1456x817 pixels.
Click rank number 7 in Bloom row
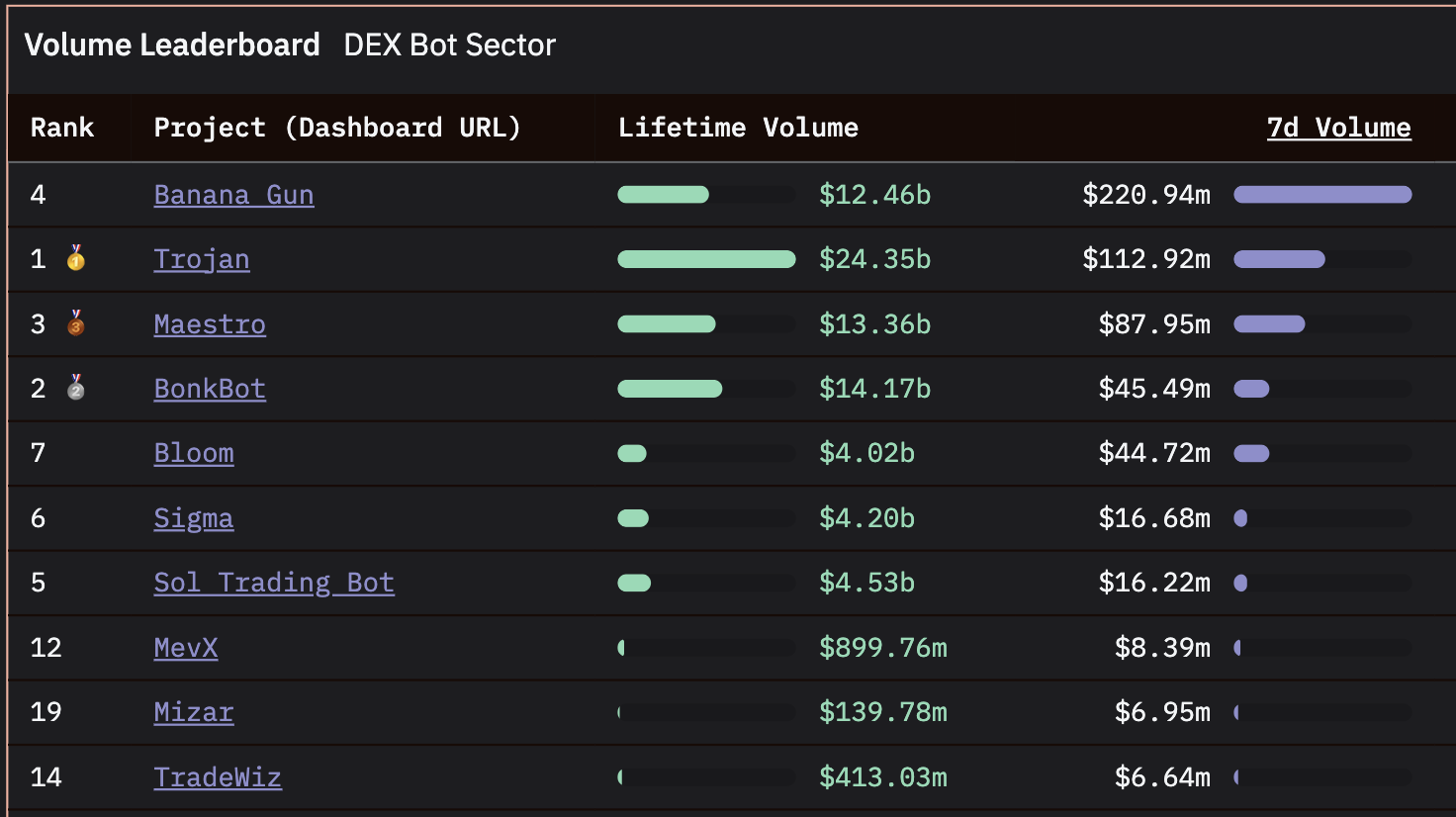[x=39, y=453]
